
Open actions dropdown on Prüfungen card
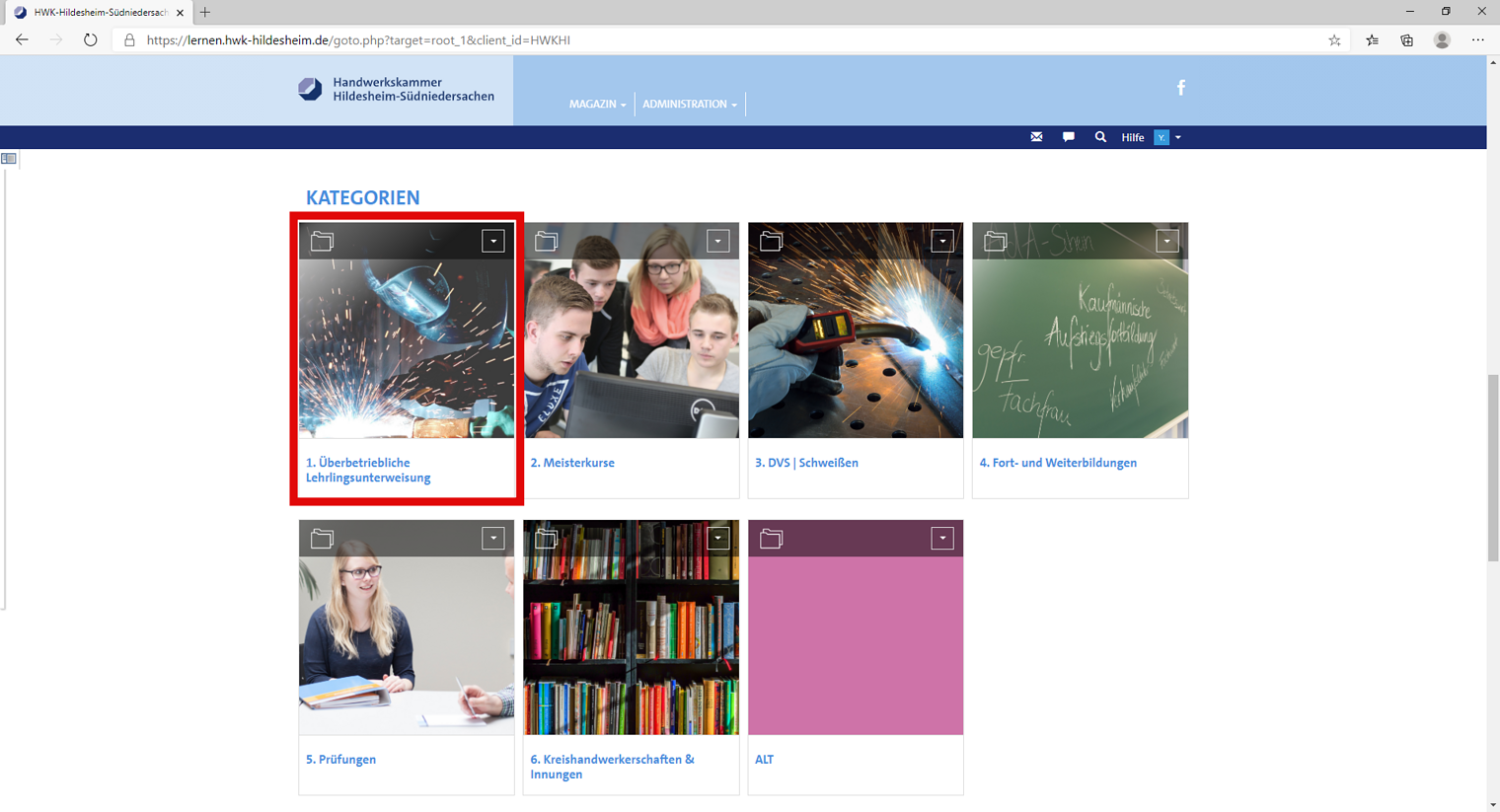[x=493, y=539]
